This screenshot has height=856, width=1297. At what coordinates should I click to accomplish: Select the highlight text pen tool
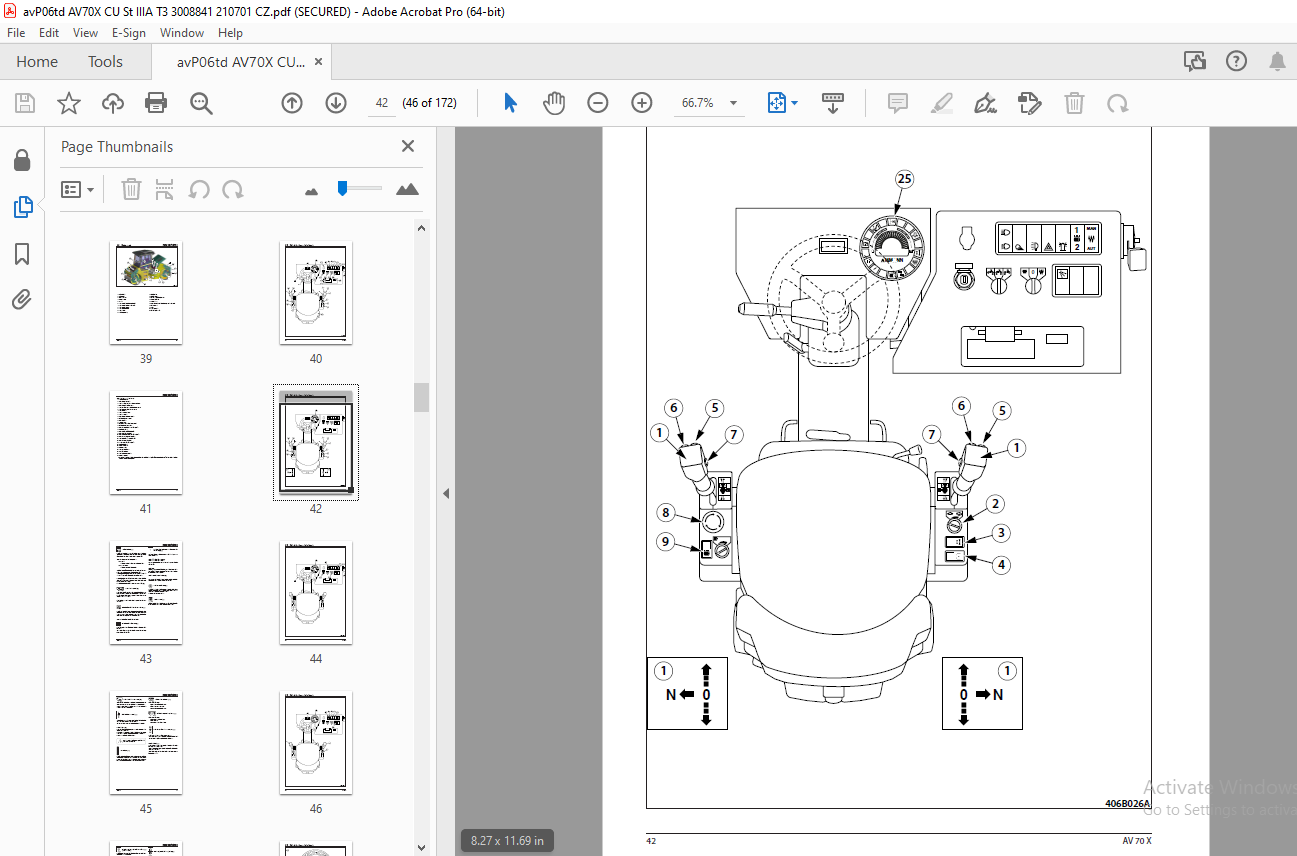pyautogui.click(x=942, y=103)
